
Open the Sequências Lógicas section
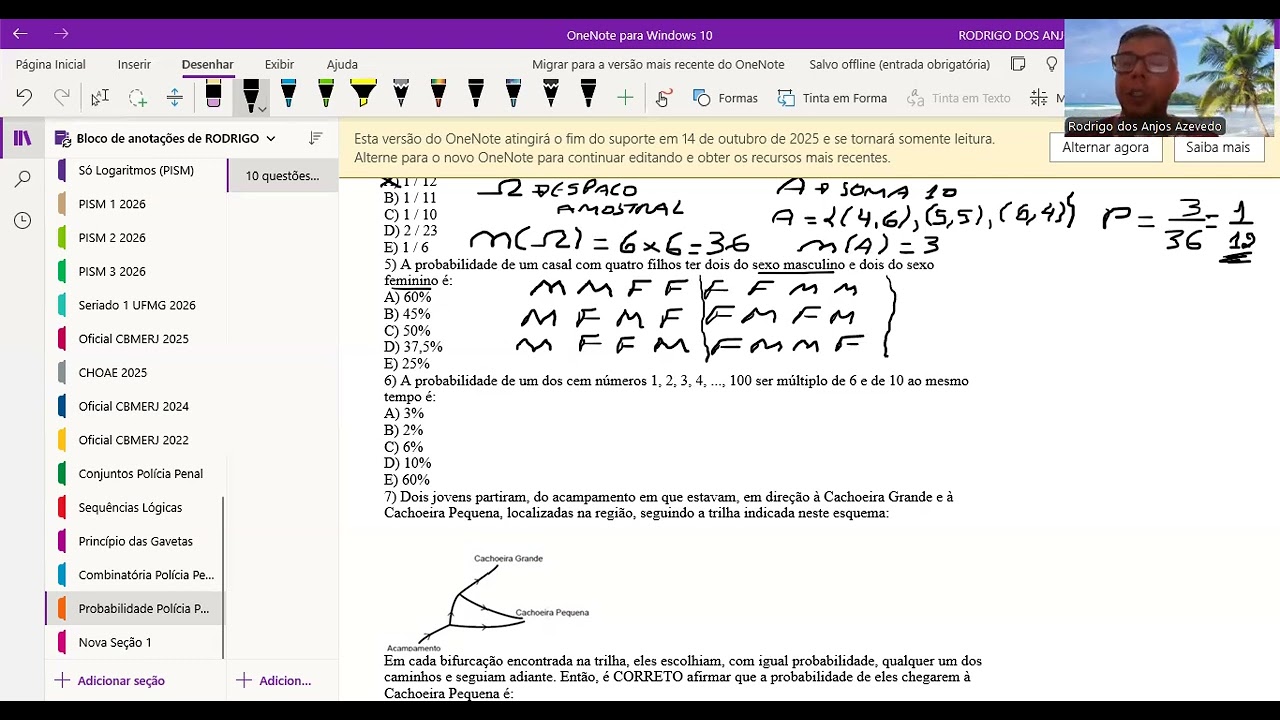[135, 508]
